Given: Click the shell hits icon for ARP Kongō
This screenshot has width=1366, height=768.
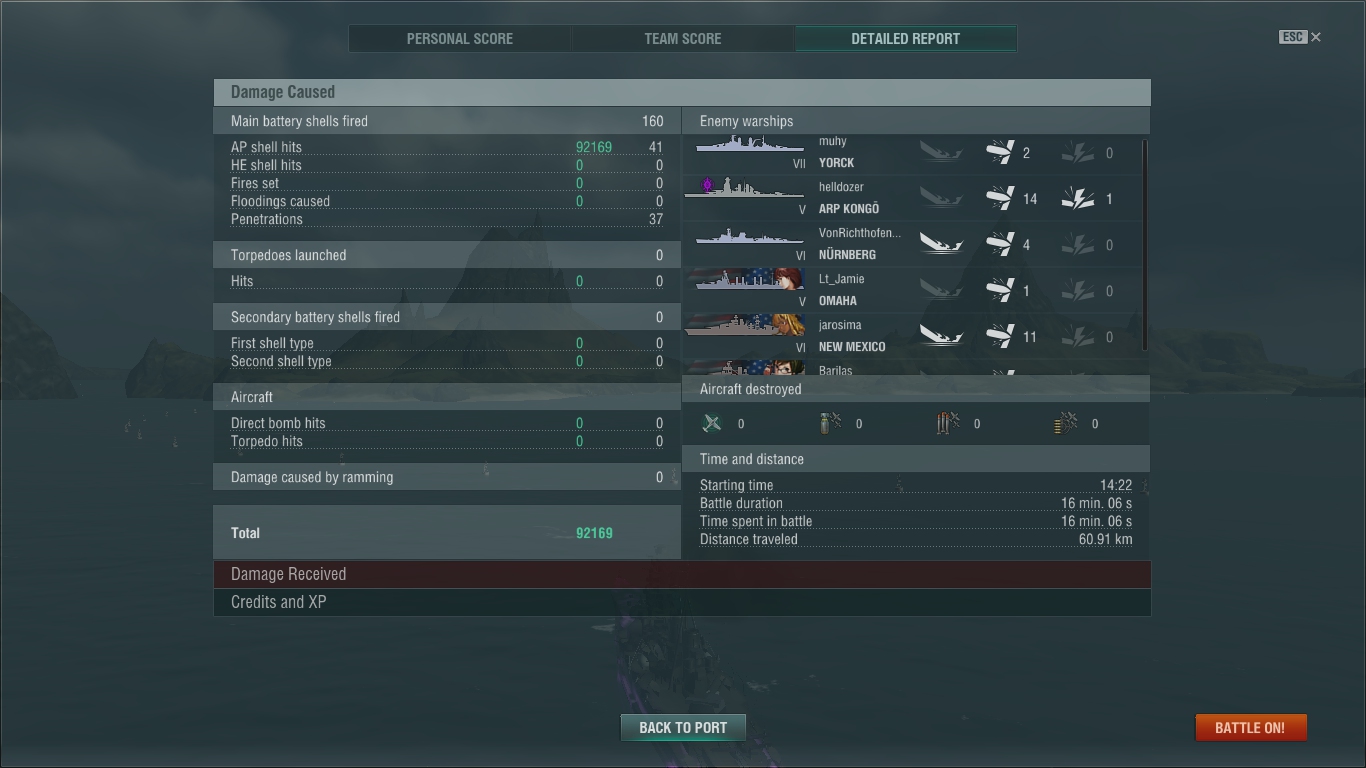Looking at the screenshot, I should point(1000,199).
